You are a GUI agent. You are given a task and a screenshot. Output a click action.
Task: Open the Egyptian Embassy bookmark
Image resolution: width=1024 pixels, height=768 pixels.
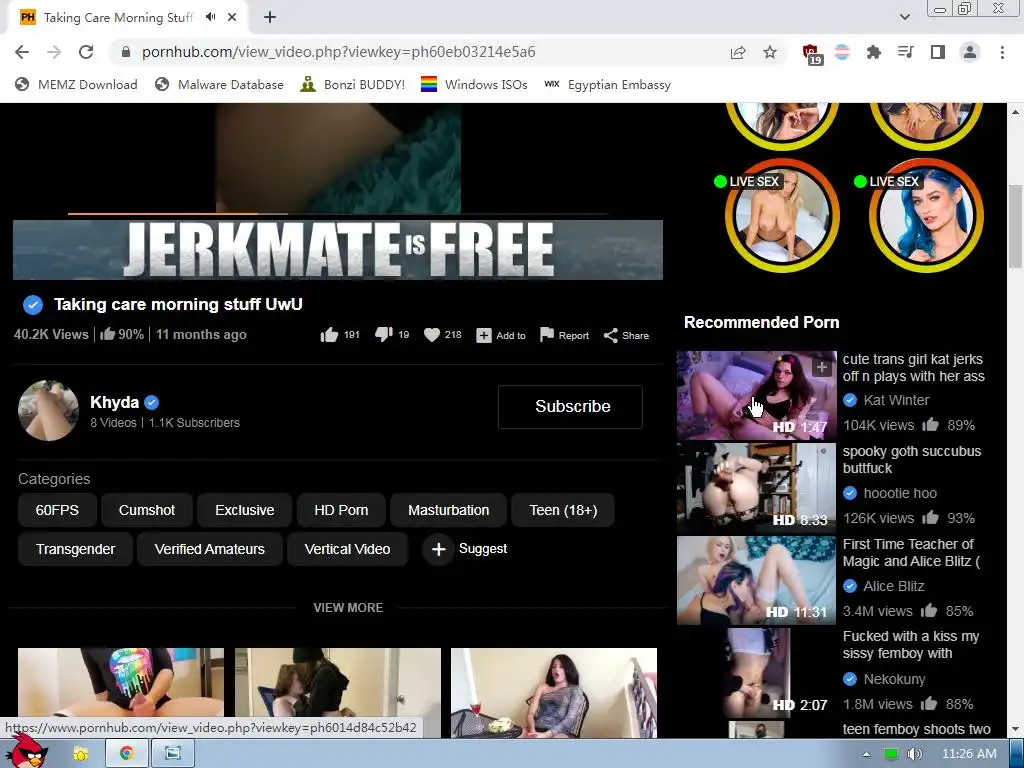tap(607, 84)
